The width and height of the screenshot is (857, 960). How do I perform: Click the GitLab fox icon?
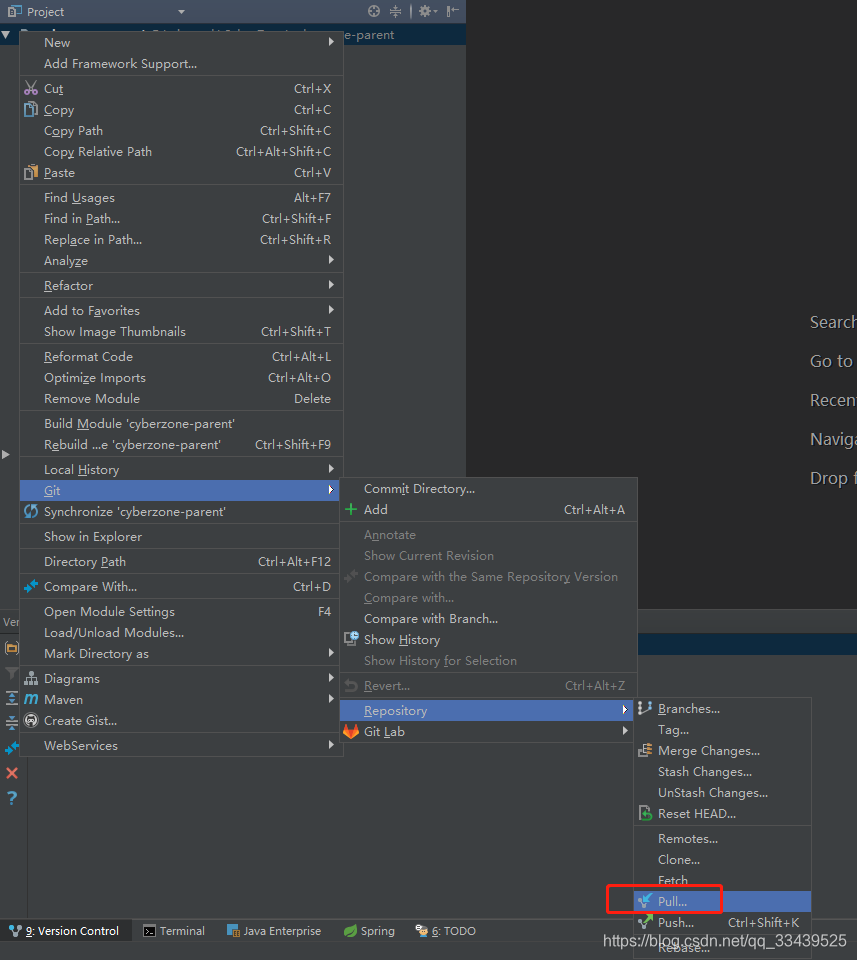pos(351,732)
